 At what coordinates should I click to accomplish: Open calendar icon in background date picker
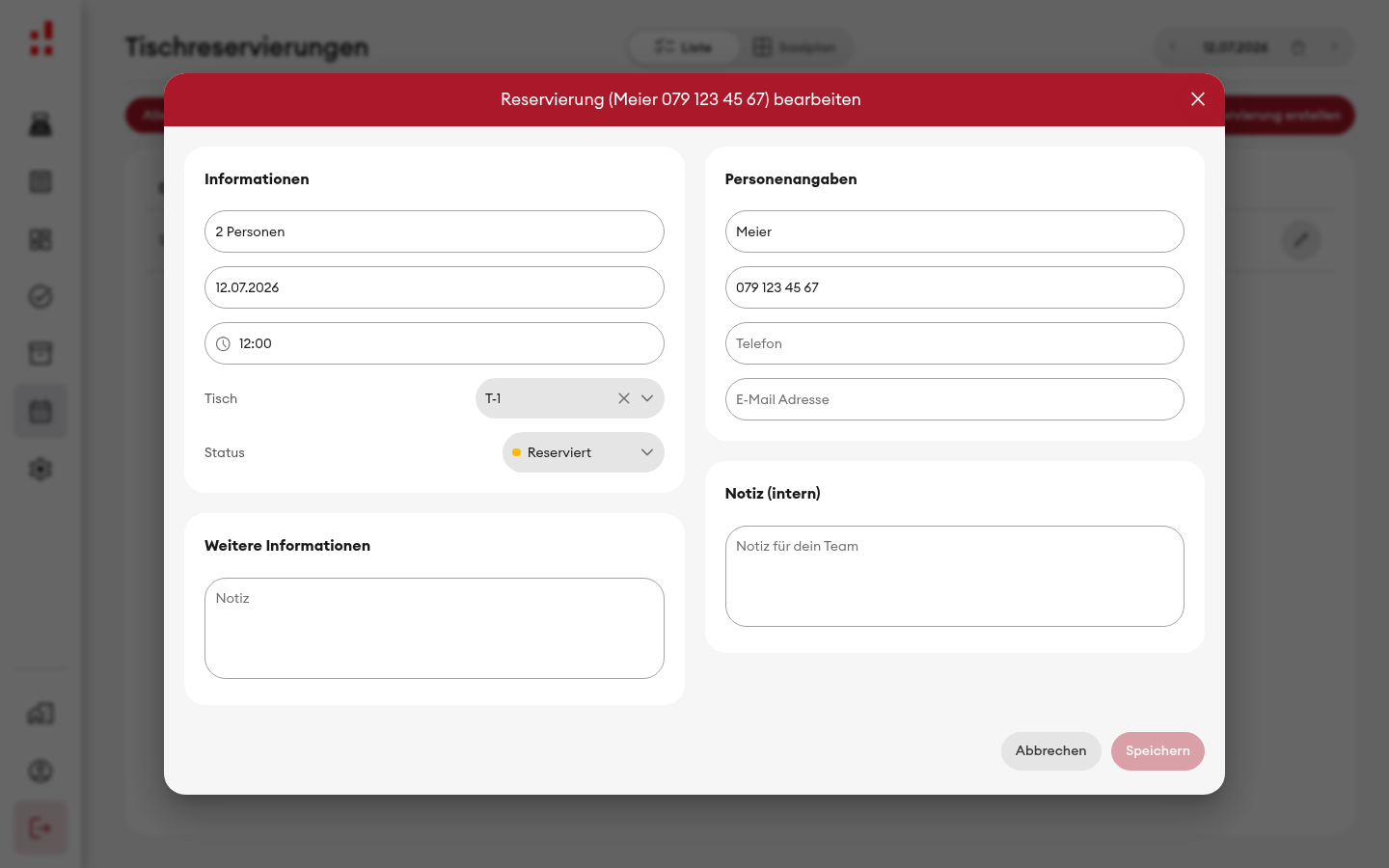[1298, 47]
